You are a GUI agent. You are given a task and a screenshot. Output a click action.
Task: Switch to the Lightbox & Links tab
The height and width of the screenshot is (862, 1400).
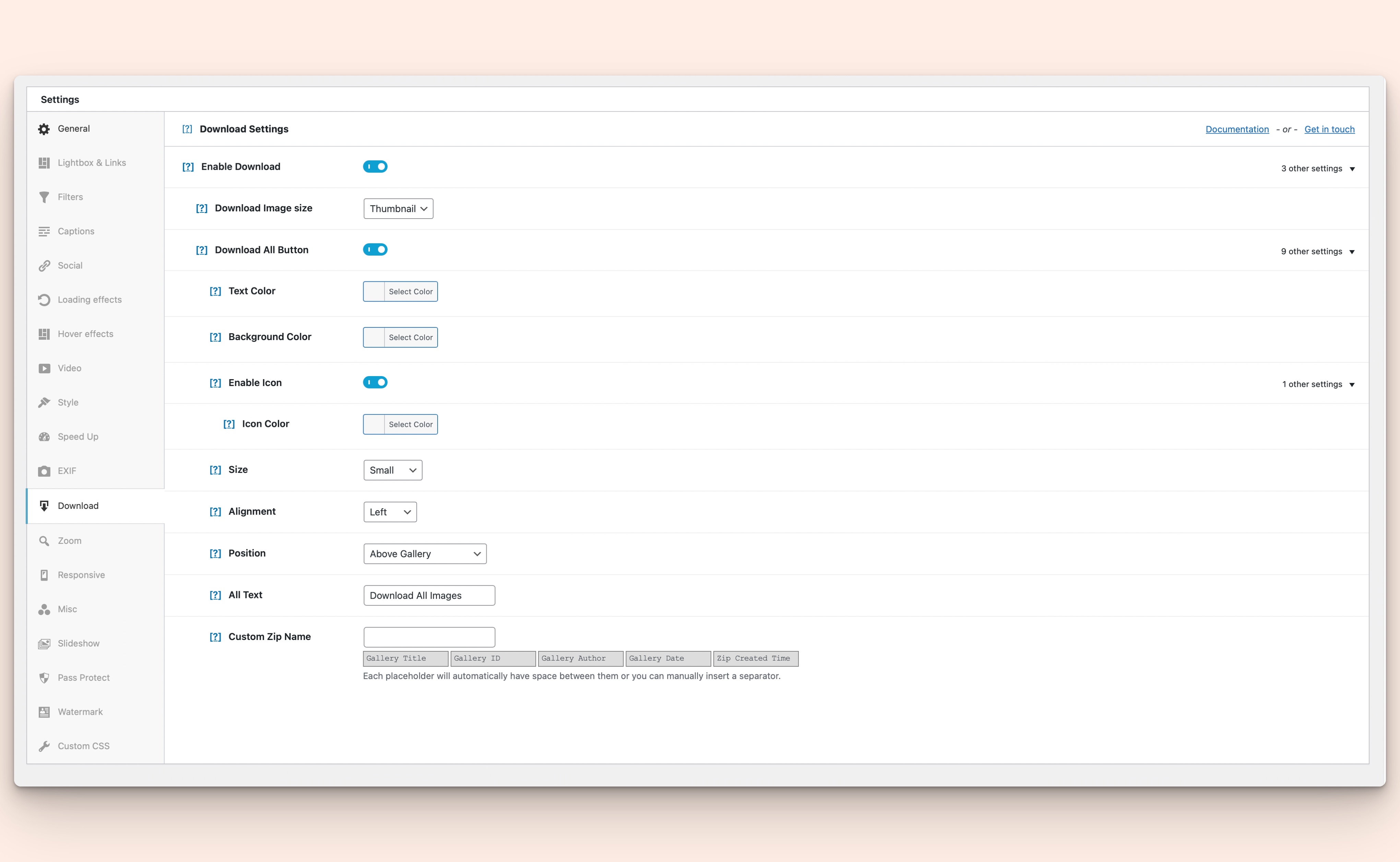click(95, 163)
